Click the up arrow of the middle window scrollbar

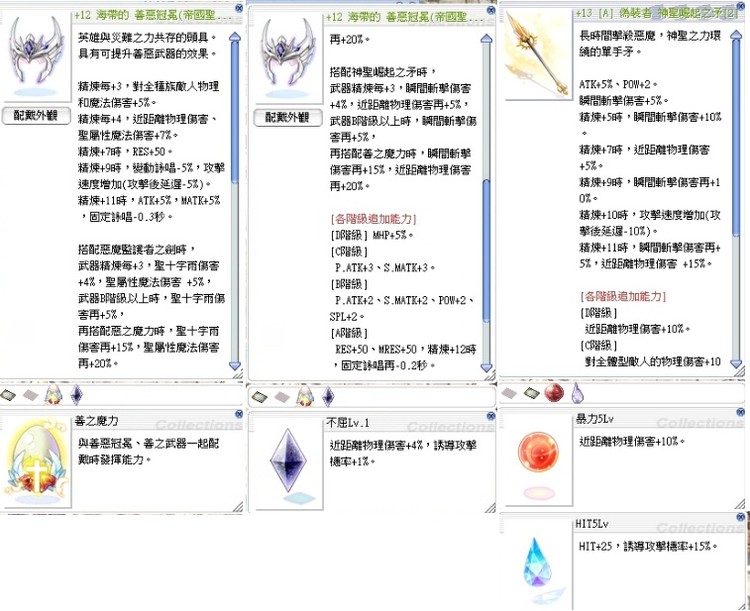(x=486, y=39)
